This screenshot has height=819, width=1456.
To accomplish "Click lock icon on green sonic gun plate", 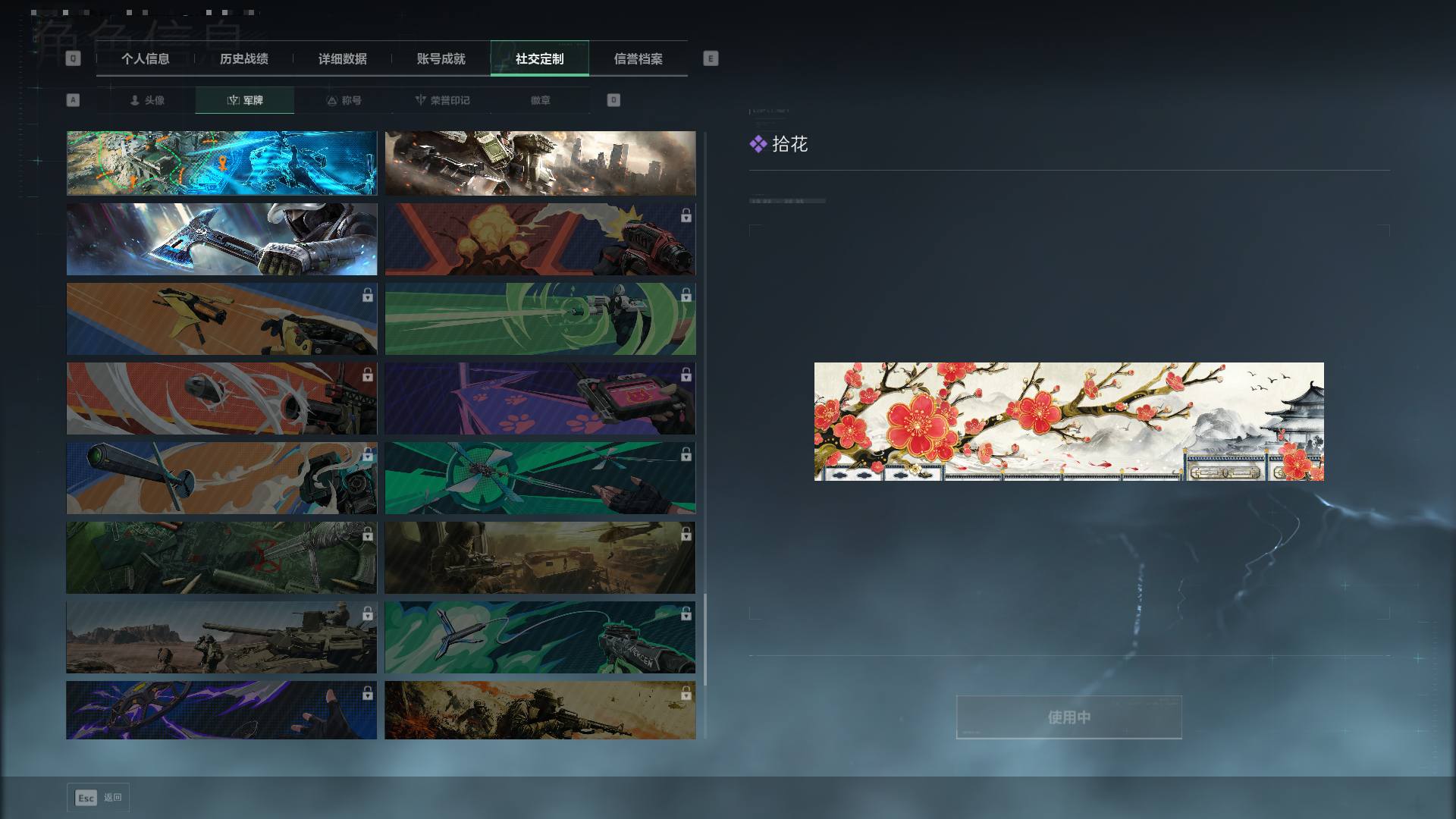I will coord(686,295).
